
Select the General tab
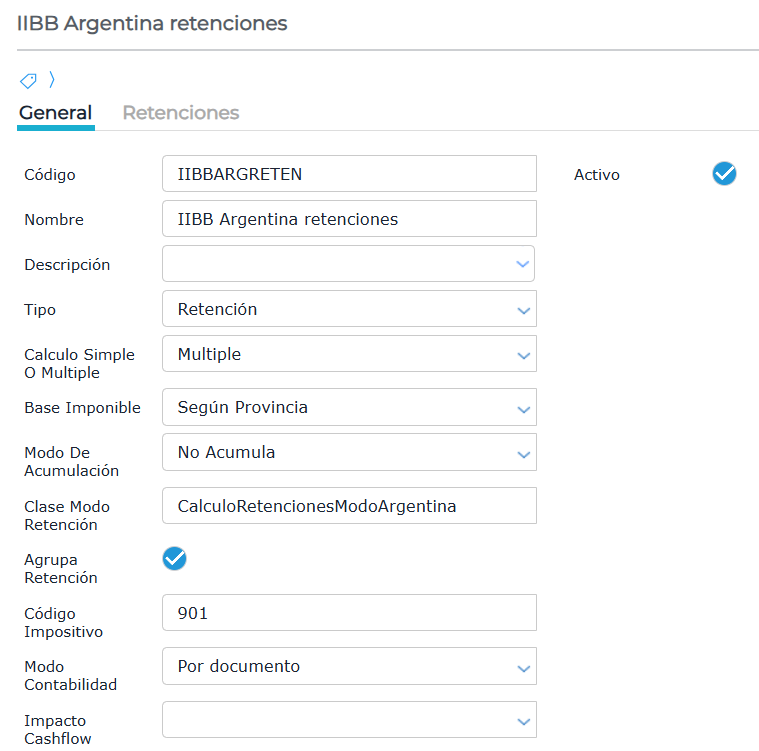tap(56, 113)
